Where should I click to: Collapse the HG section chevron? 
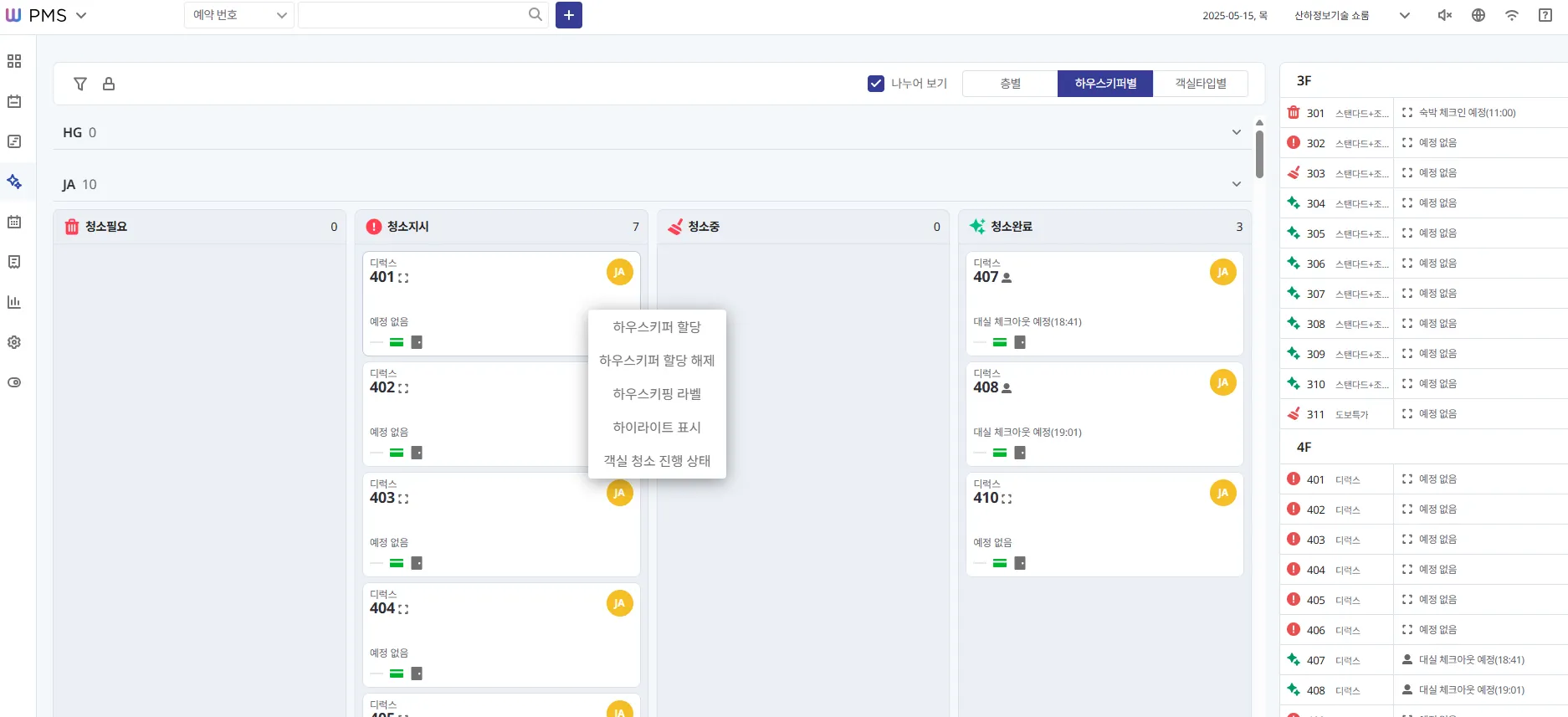1237,132
